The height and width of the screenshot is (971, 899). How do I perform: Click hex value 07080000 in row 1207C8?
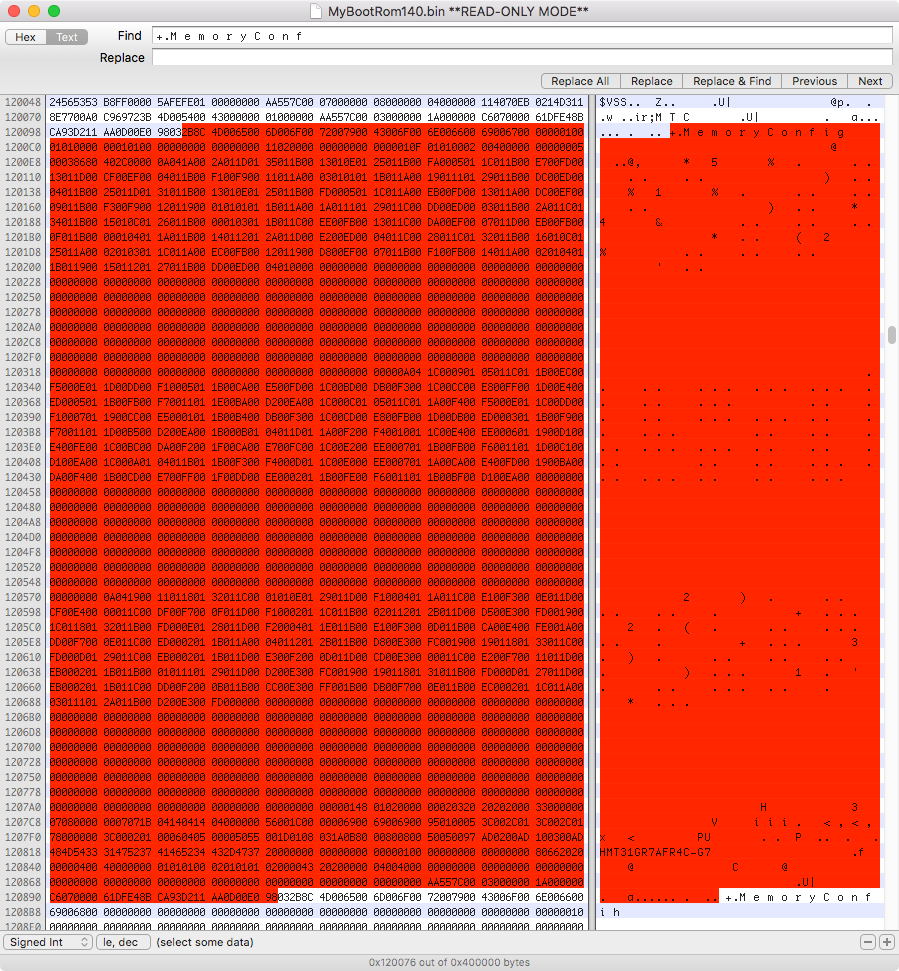(x=73, y=822)
